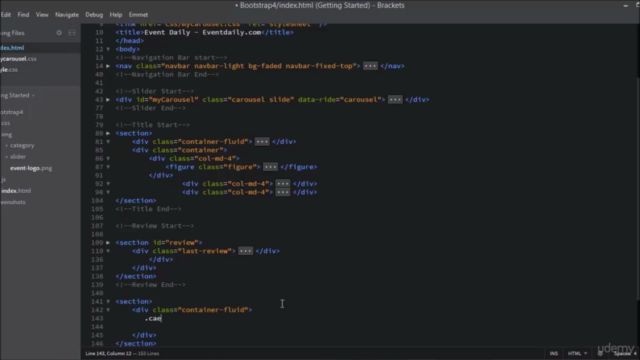Toggle fold arrow at line 81
Screen dimensions: 640x360
[108, 142]
